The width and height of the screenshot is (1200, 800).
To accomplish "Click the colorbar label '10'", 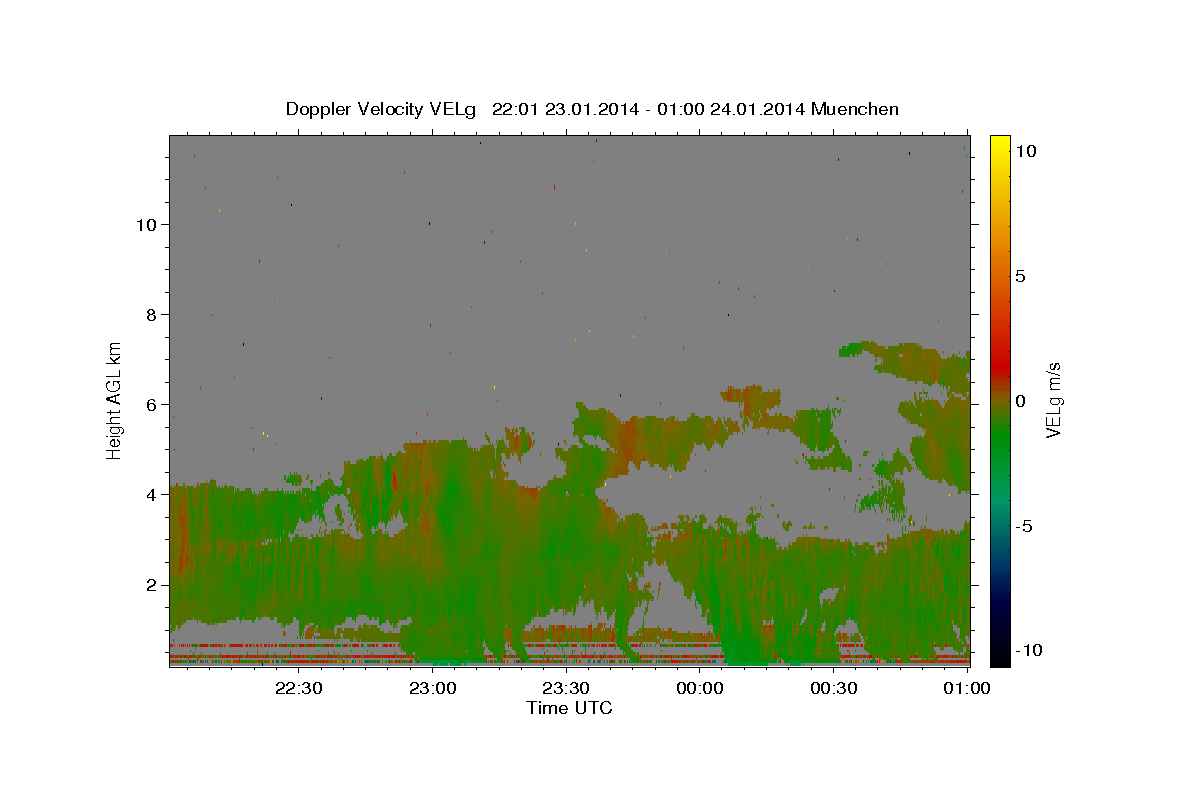I will tap(1025, 151).
